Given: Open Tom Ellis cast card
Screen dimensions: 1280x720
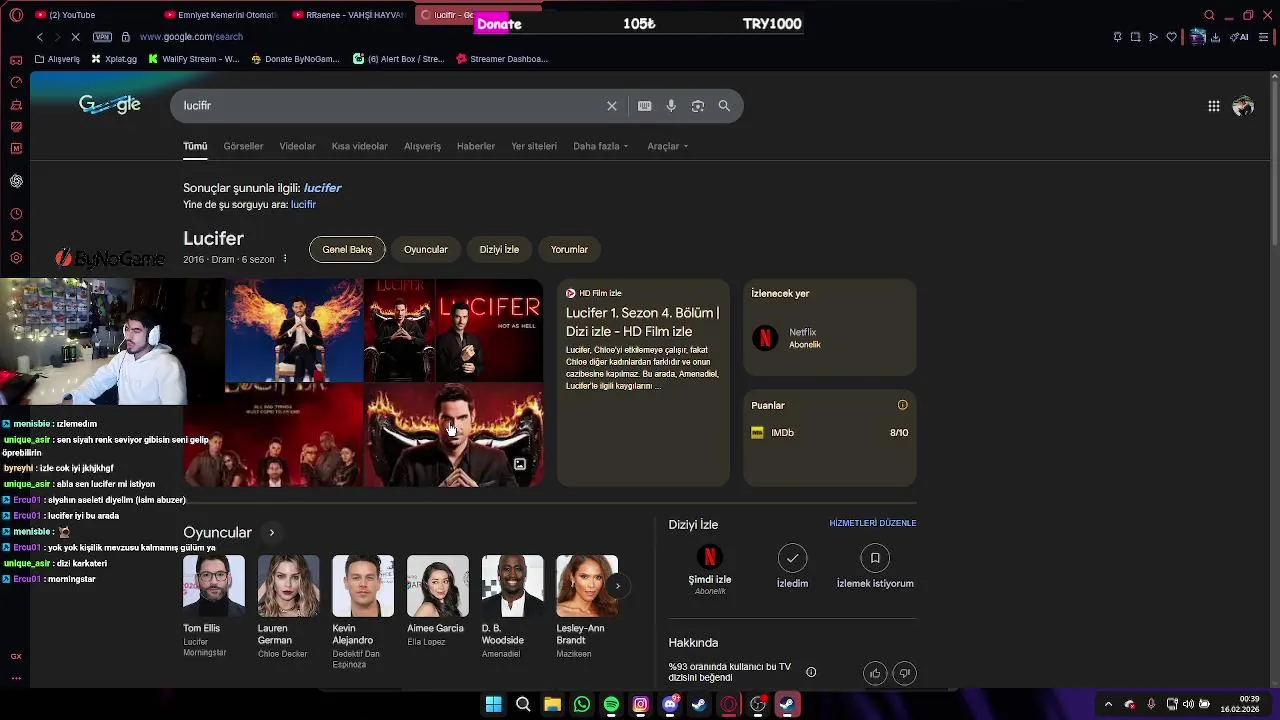Looking at the screenshot, I should (x=213, y=607).
